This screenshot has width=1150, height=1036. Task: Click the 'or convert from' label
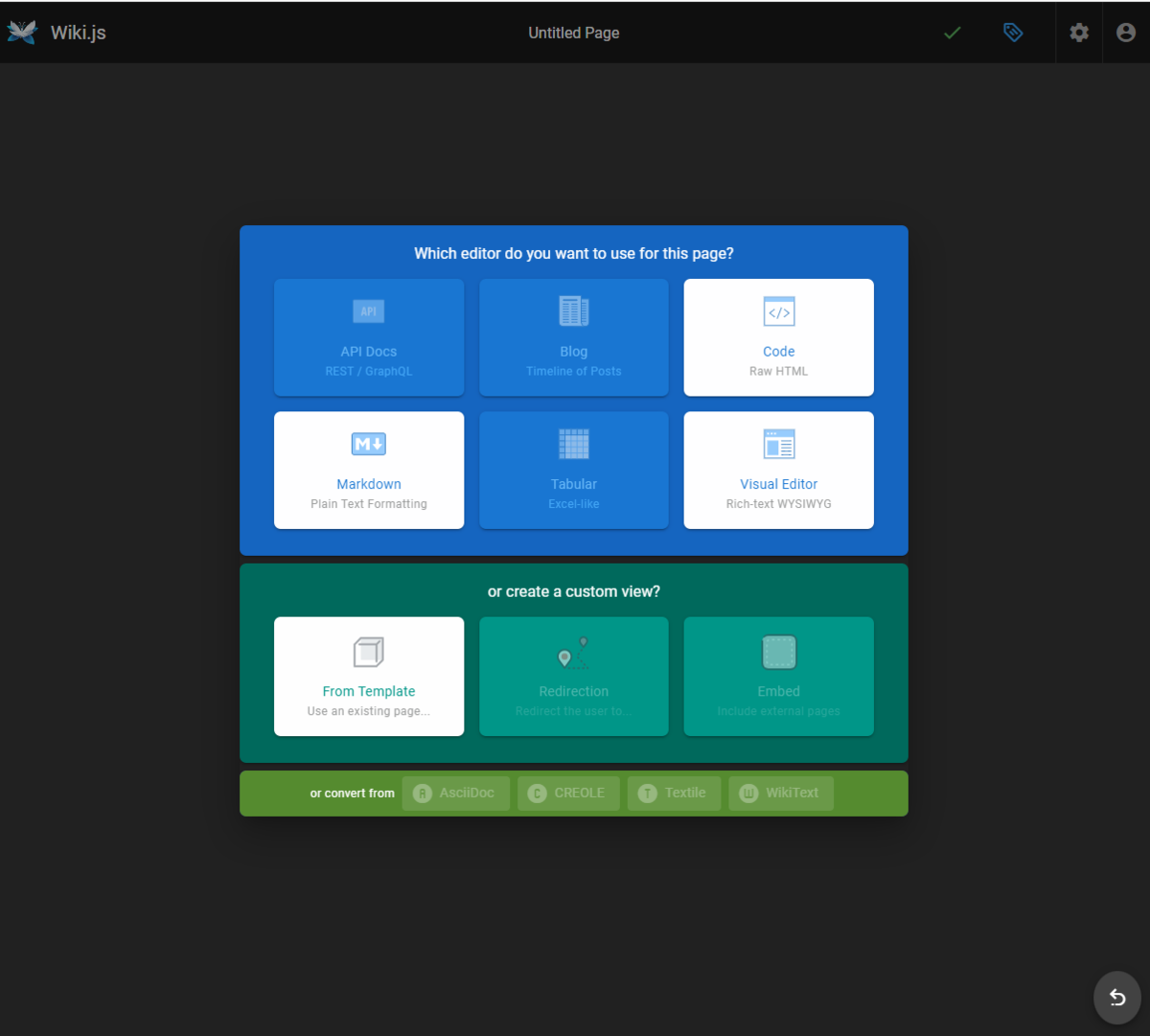click(x=352, y=794)
